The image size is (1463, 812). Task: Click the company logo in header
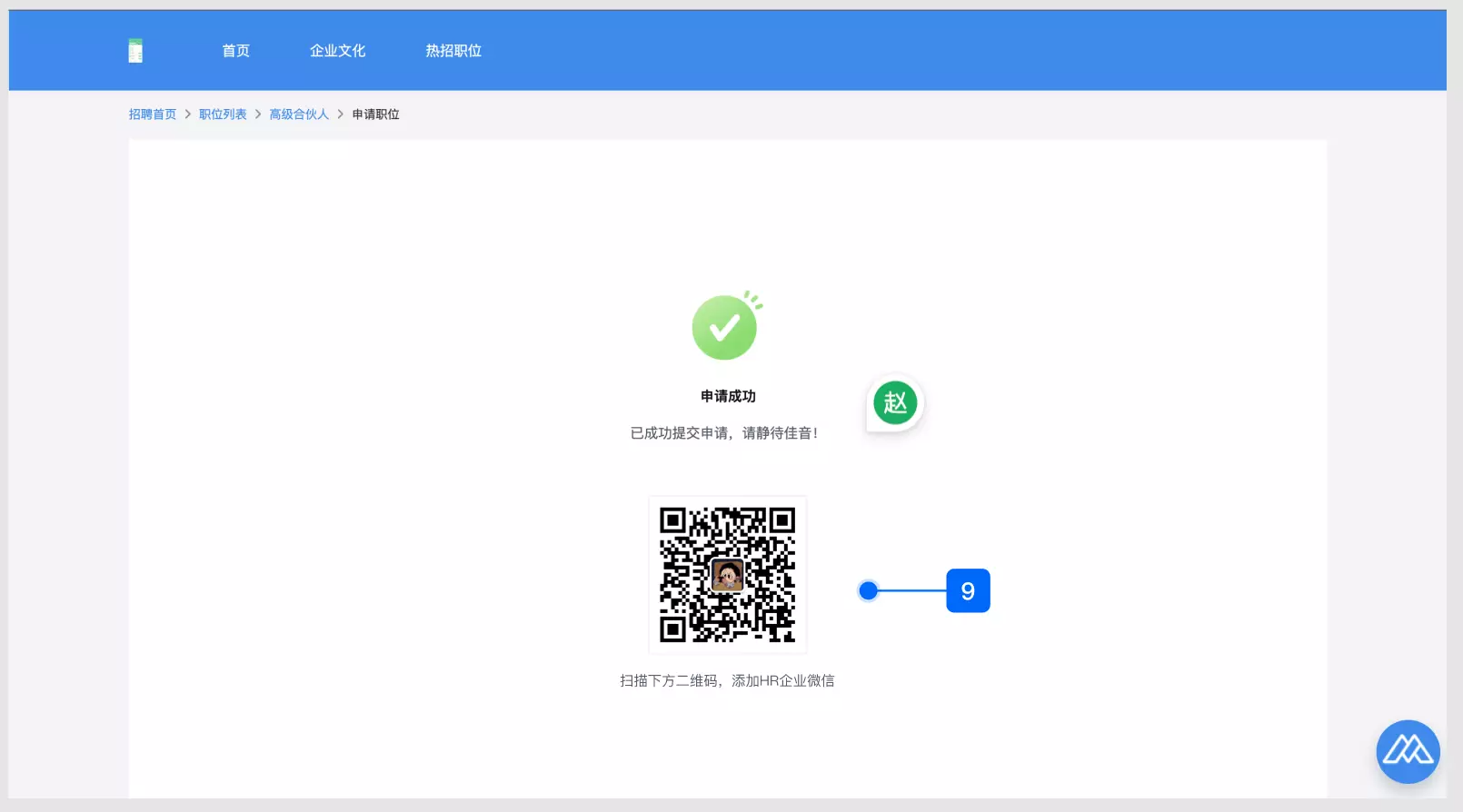coord(135,51)
